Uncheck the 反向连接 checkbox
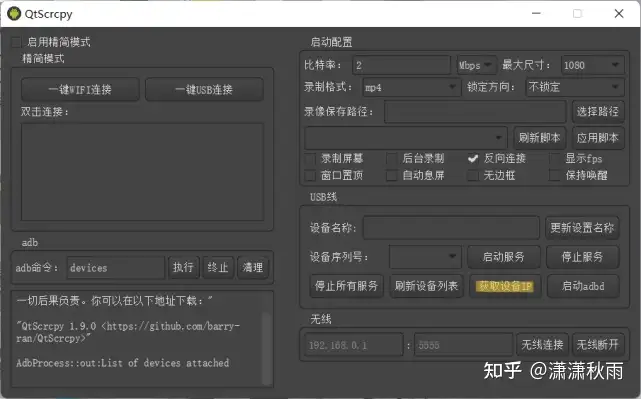The width and height of the screenshot is (641, 399). tap(473, 159)
